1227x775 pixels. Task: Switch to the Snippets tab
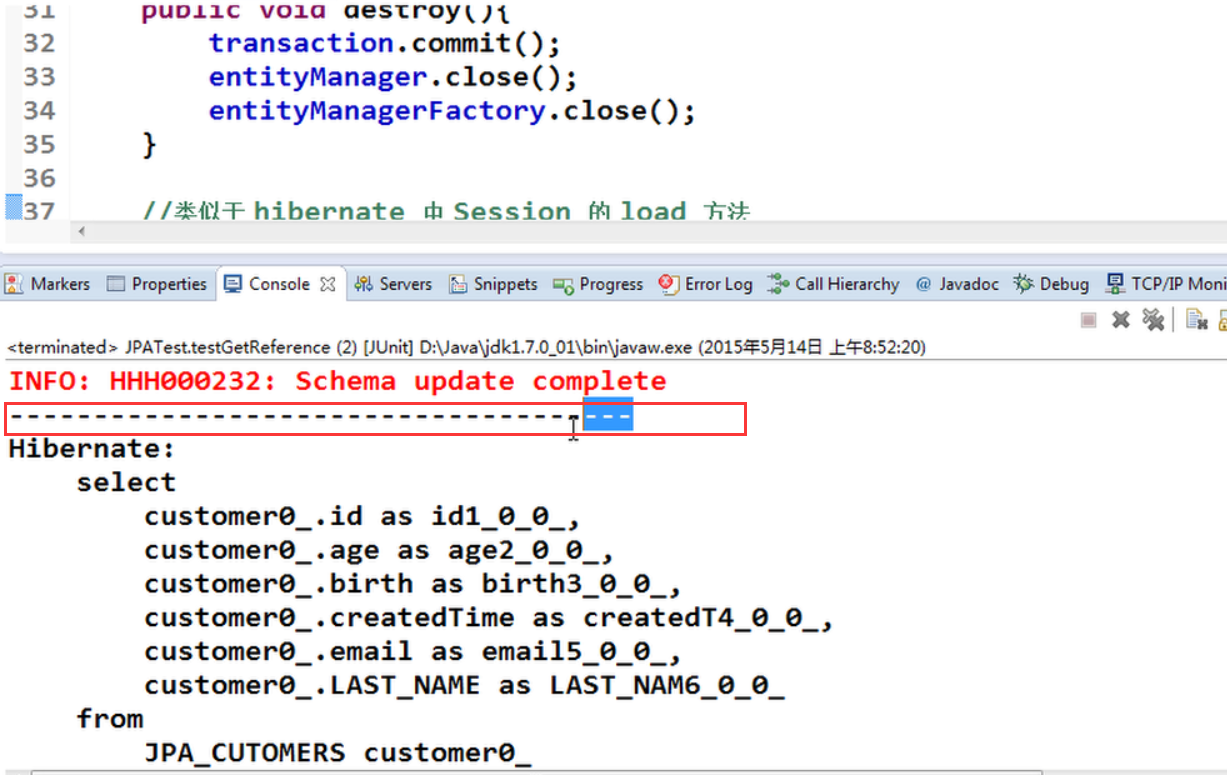(494, 284)
